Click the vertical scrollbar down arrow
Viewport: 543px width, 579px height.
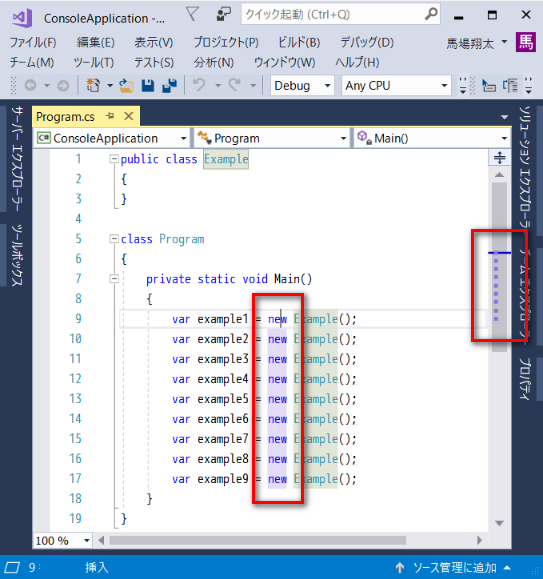(x=499, y=523)
